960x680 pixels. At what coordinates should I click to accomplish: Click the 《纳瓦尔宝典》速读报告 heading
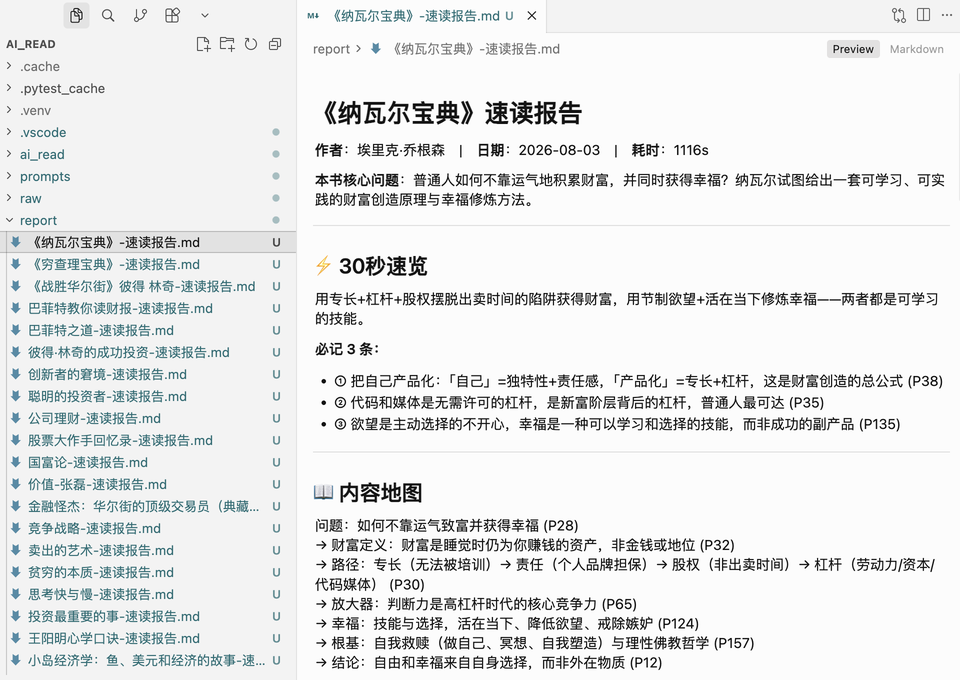coord(448,113)
